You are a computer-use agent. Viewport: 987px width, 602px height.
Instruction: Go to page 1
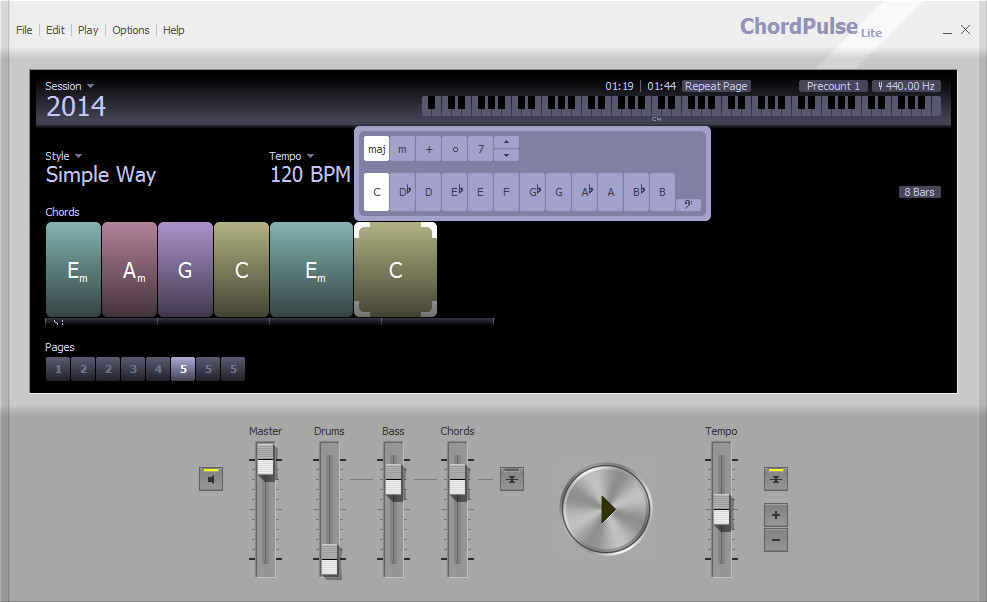point(58,369)
